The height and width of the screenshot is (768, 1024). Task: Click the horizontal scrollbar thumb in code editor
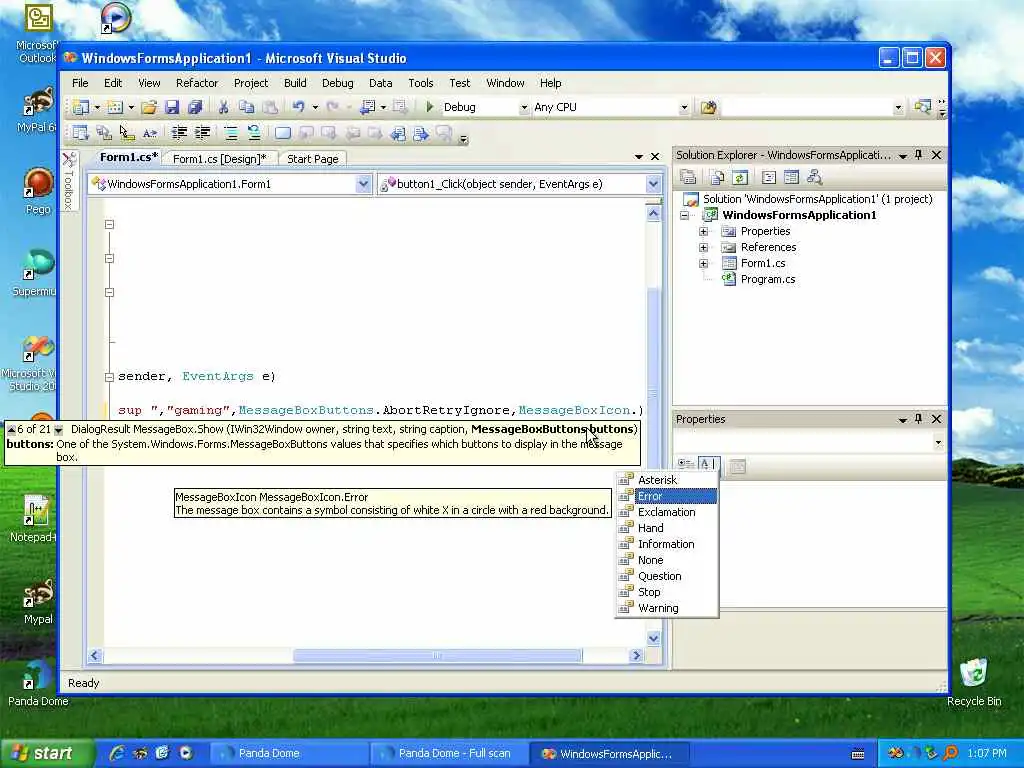437,655
